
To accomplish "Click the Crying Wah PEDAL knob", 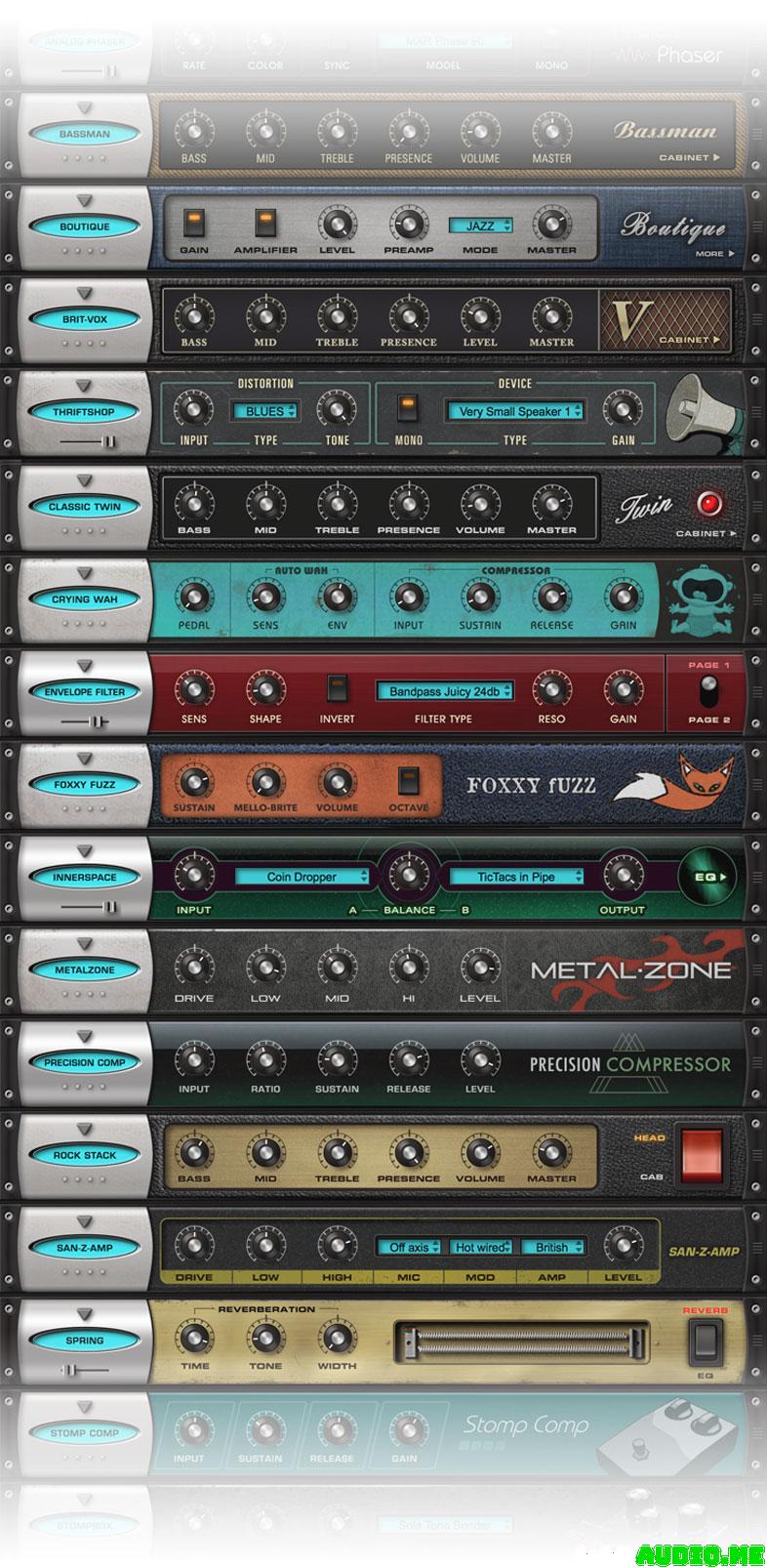I will (193, 598).
